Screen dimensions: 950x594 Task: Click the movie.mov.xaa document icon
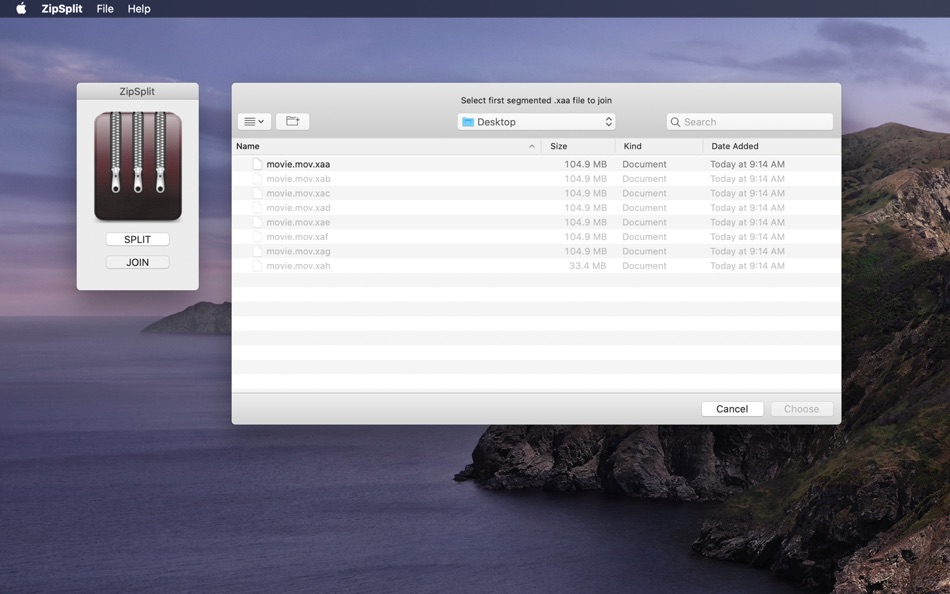tap(257, 164)
